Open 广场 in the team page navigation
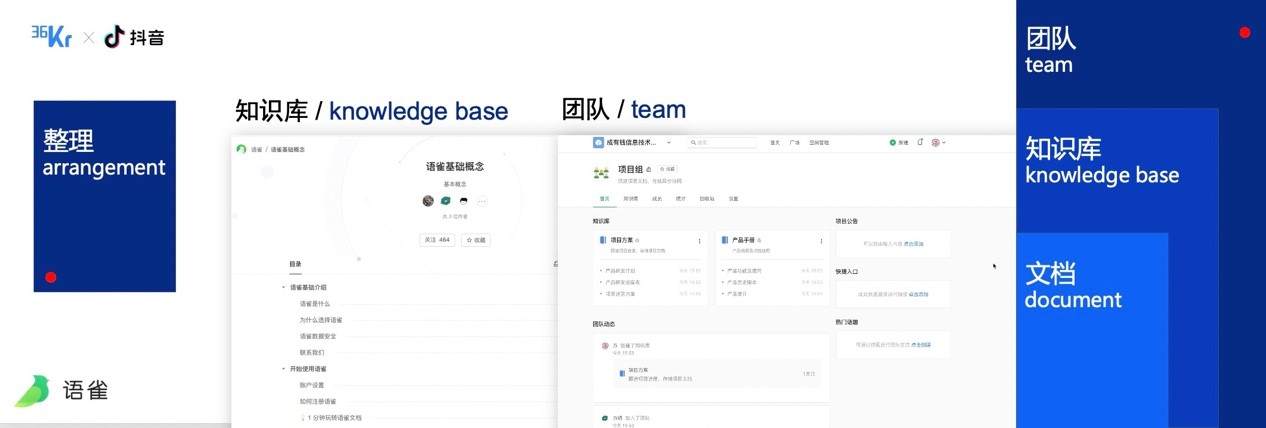The image size is (1266, 428). (x=795, y=143)
